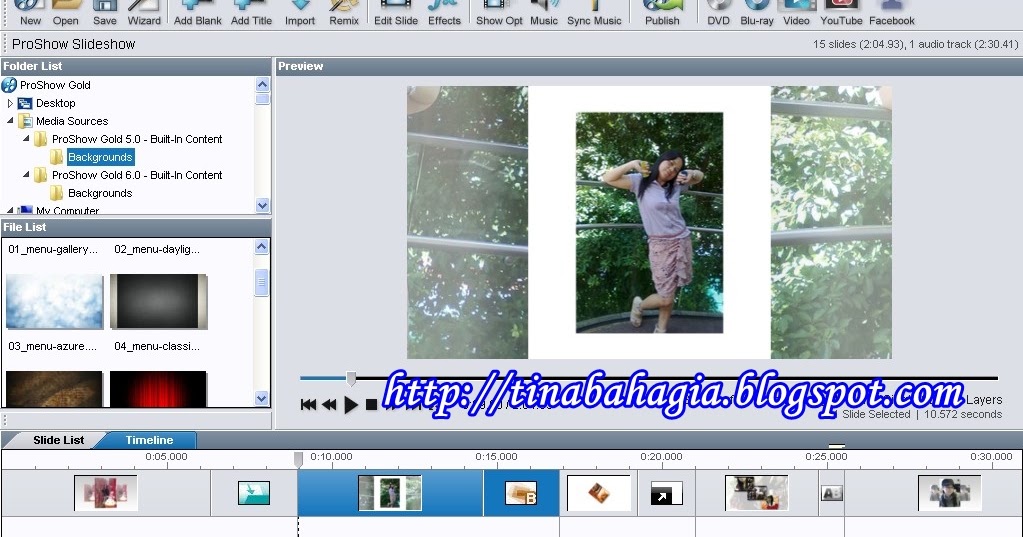Choose DVD output option
Image resolution: width=1023 pixels, height=537 pixels.
pyautogui.click(x=718, y=13)
